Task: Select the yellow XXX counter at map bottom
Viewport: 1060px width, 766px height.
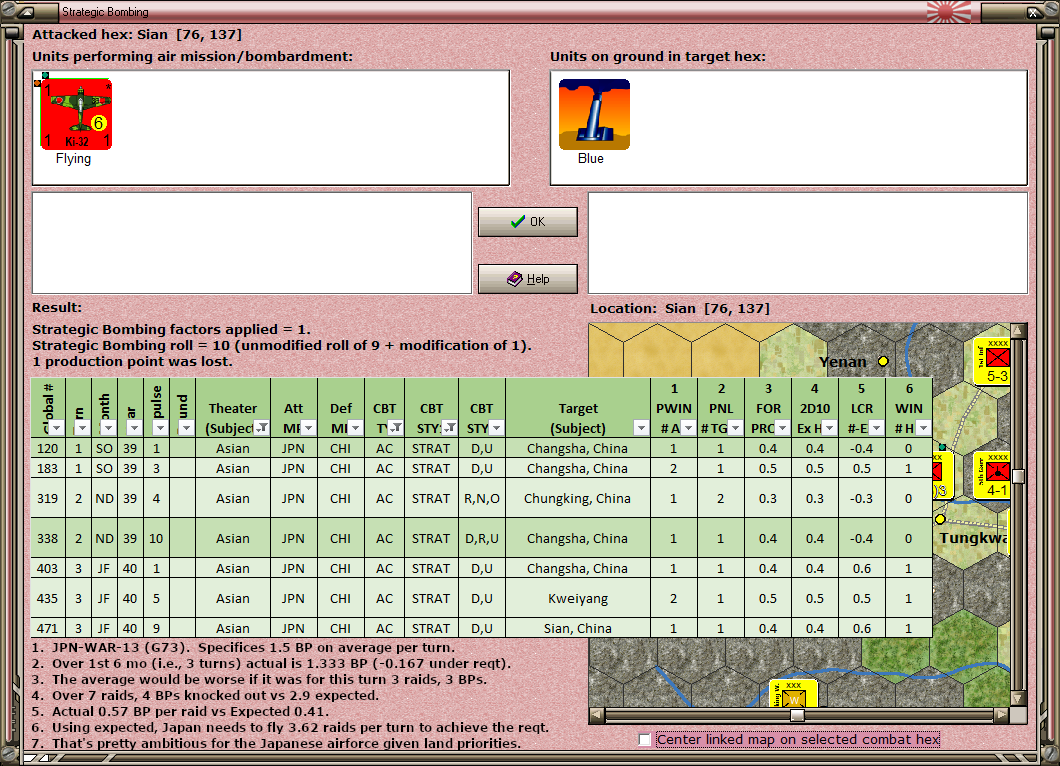Action: coord(794,694)
